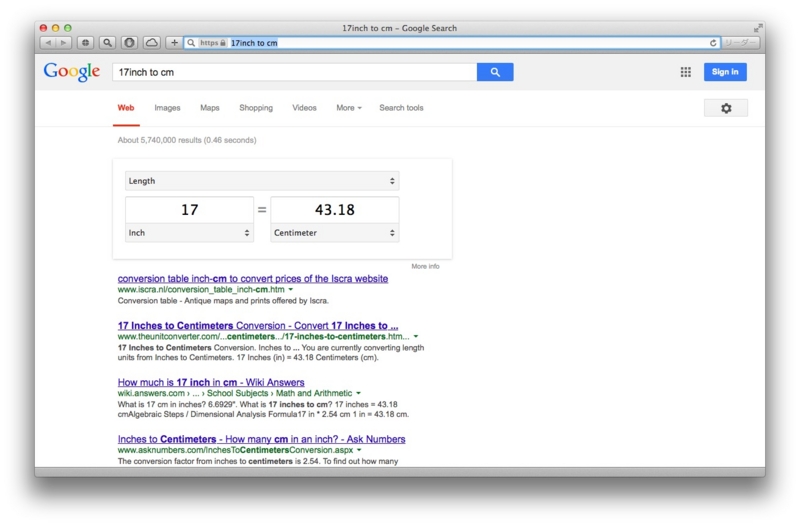Click the More info link
This screenshot has height=525, width=800.
pos(426,266)
